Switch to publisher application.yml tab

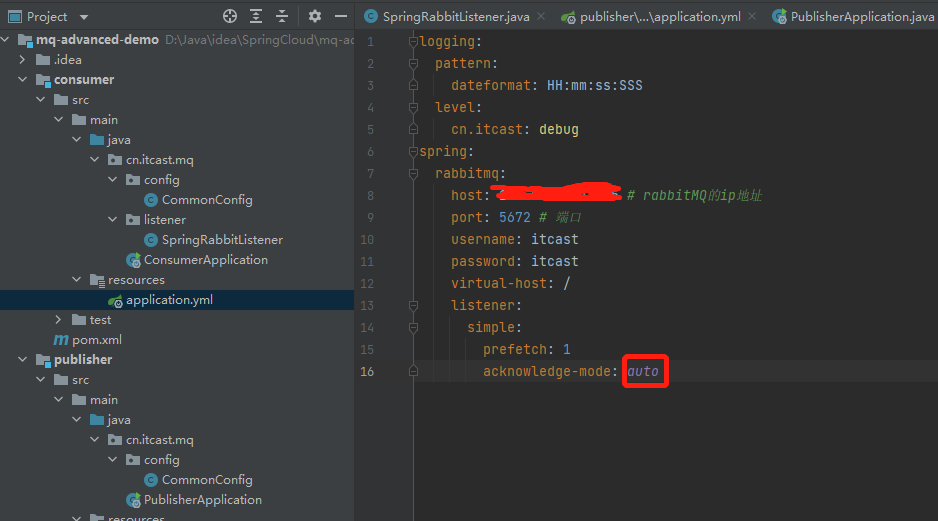point(660,17)
